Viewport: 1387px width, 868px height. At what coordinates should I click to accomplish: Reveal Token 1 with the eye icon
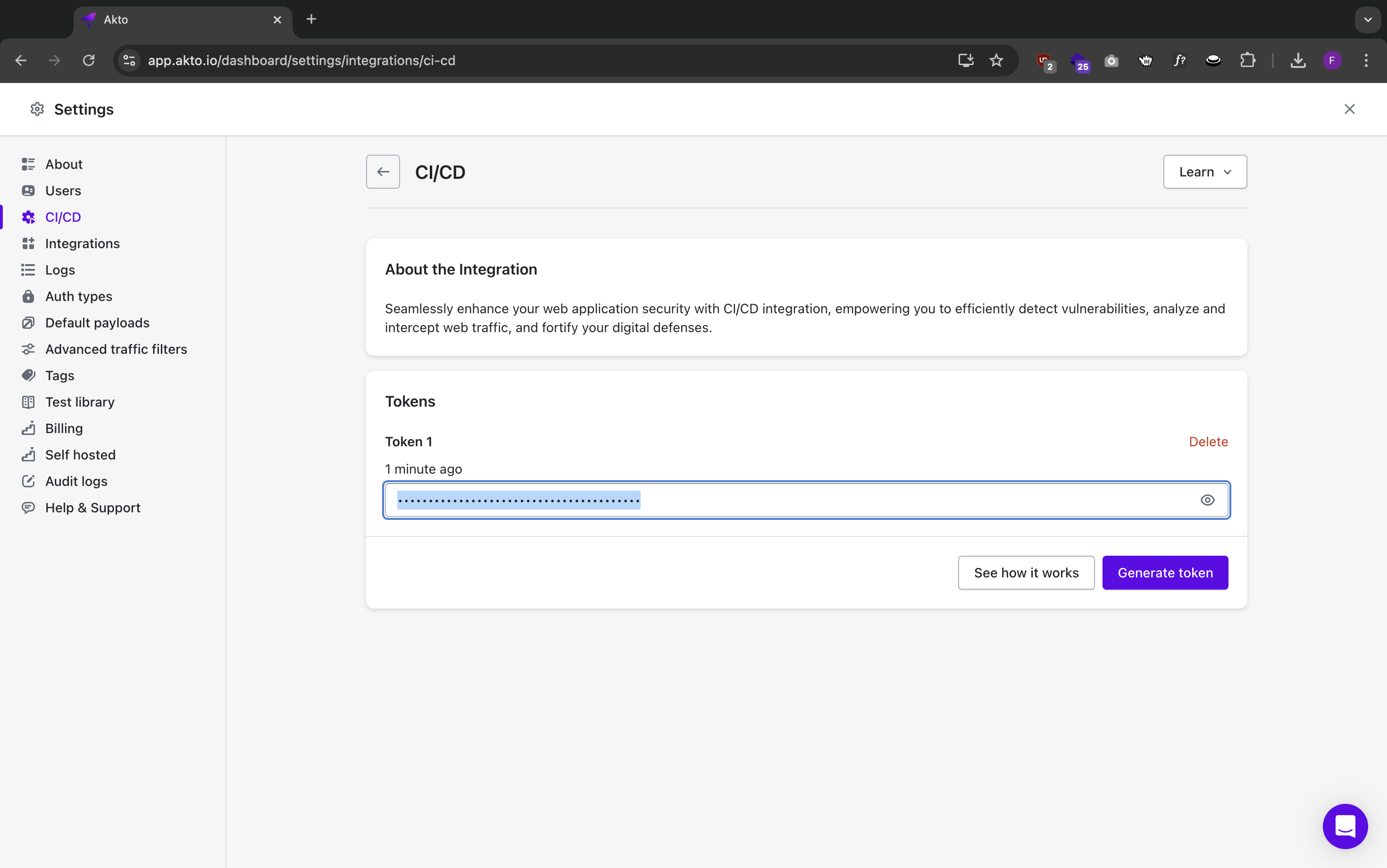coord(1207,500)
